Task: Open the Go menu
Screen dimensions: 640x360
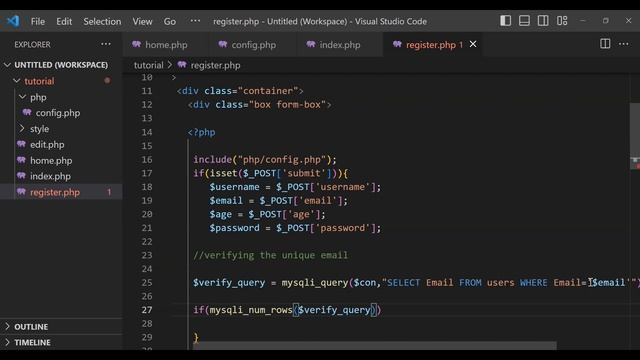Action: (x=170, y=21)
